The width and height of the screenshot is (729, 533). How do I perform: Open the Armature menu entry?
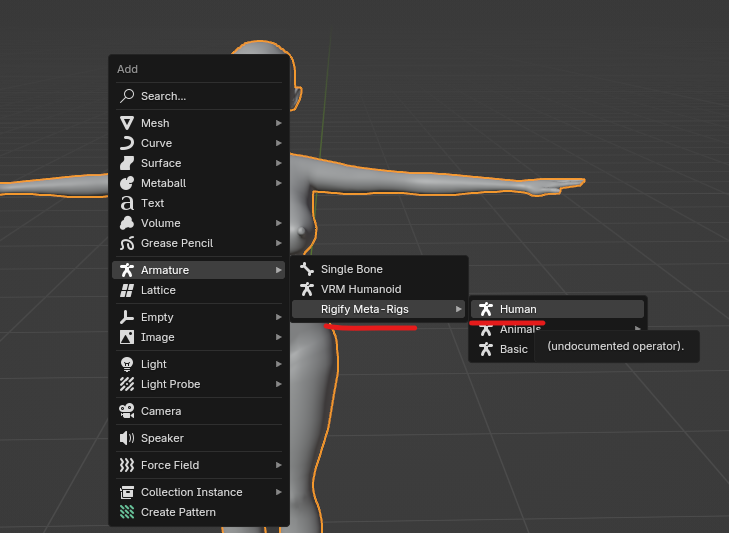tap(199, 270)
